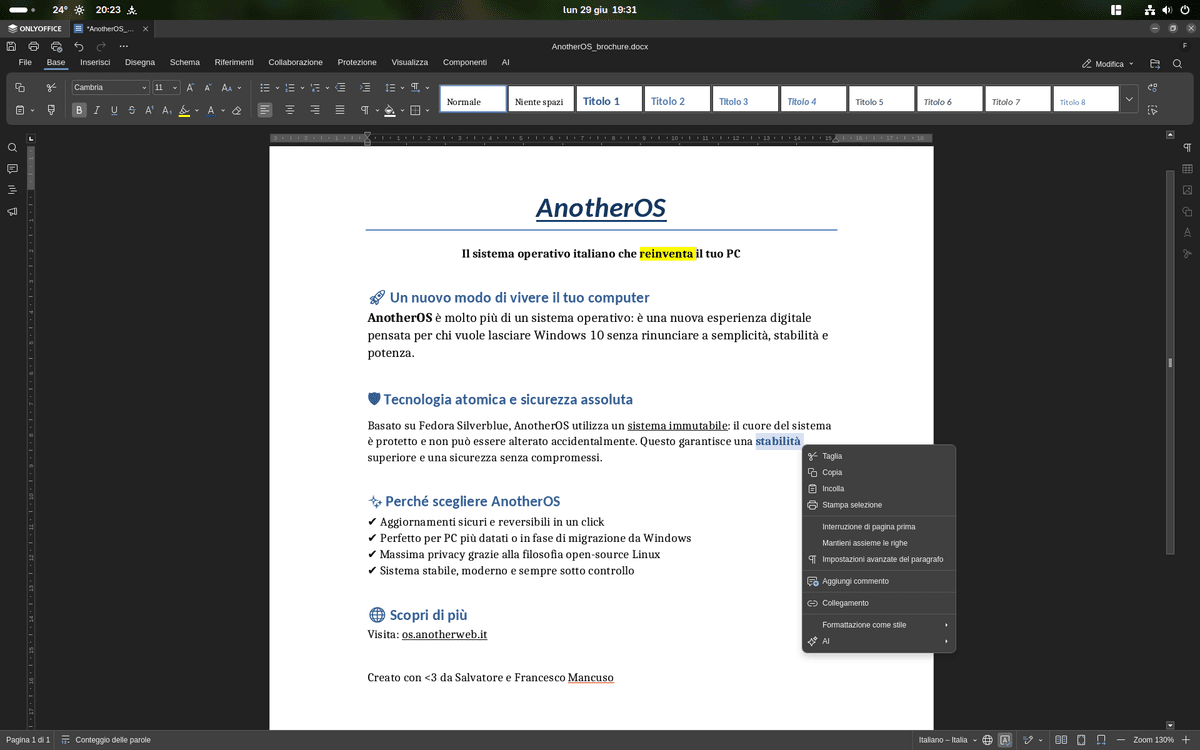
Task: Save the document with the floppy disk icon
Action: pos(11,46)
